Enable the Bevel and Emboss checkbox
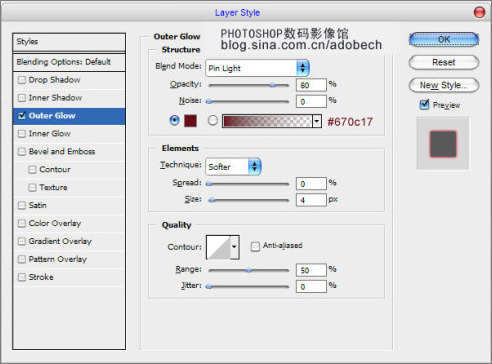 [22, 152]
